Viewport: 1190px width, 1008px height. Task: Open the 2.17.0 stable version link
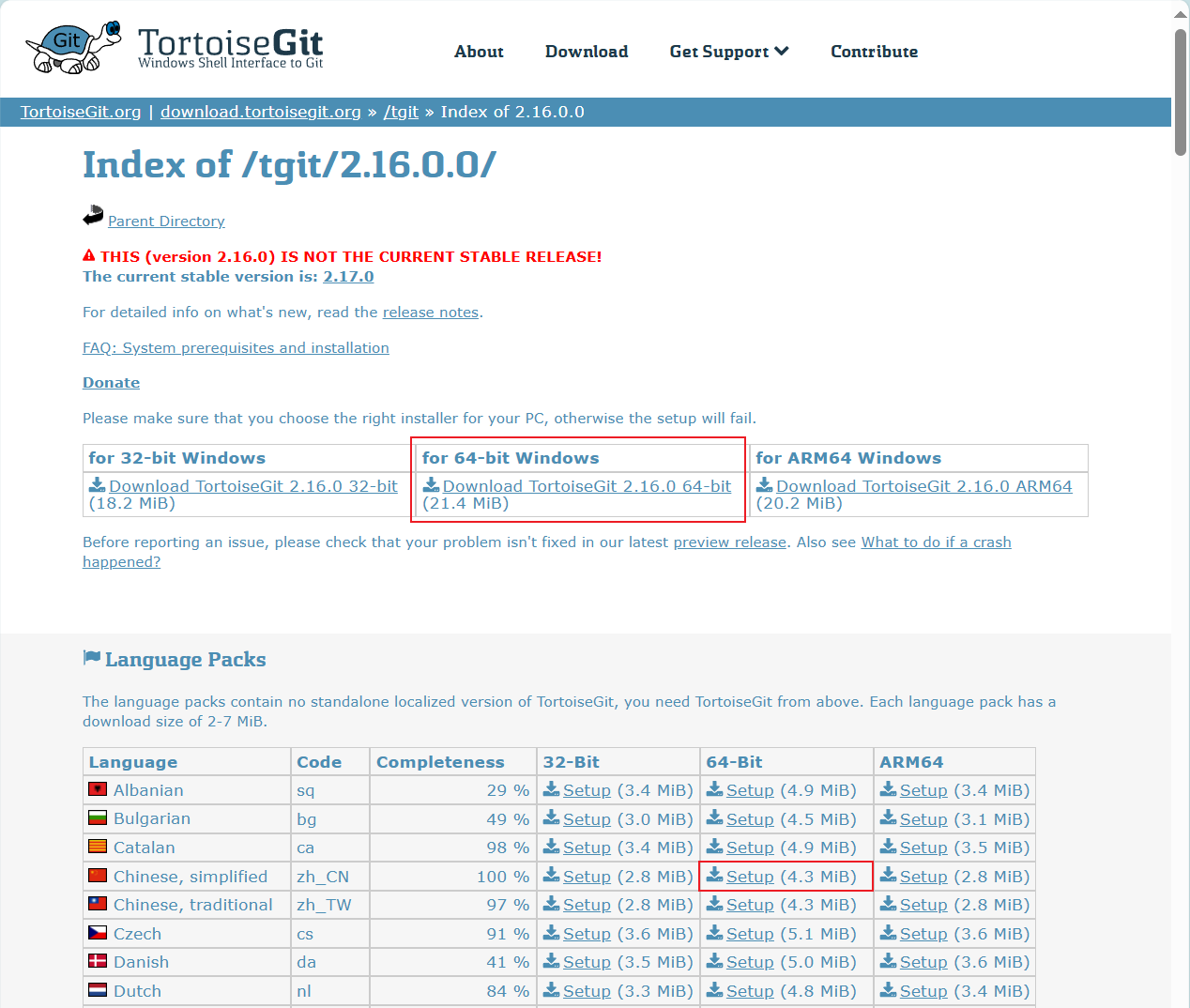coord(348,276)
